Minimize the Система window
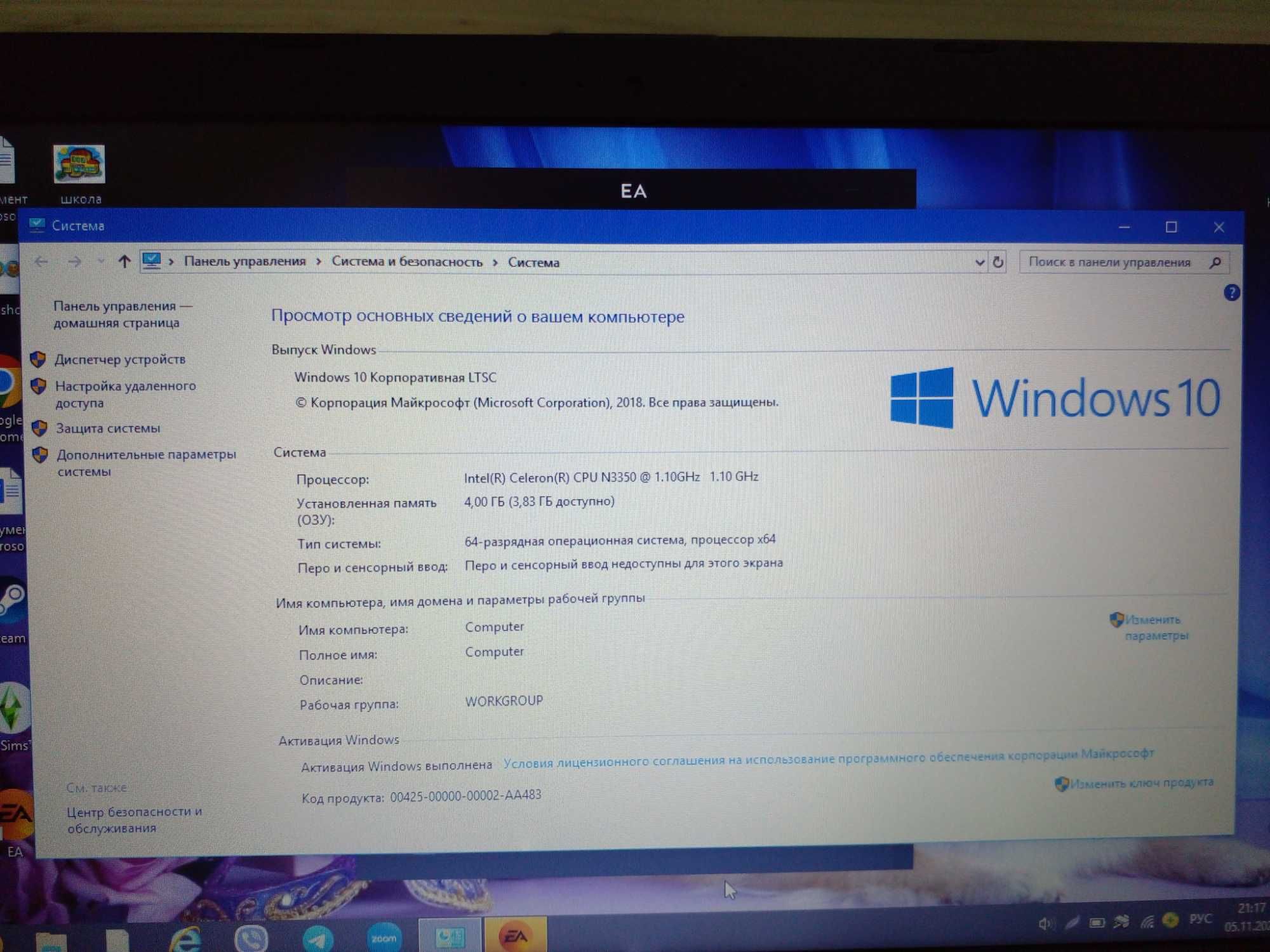This screenshot has height=952, width=1270. click(x=1124, y=227)
